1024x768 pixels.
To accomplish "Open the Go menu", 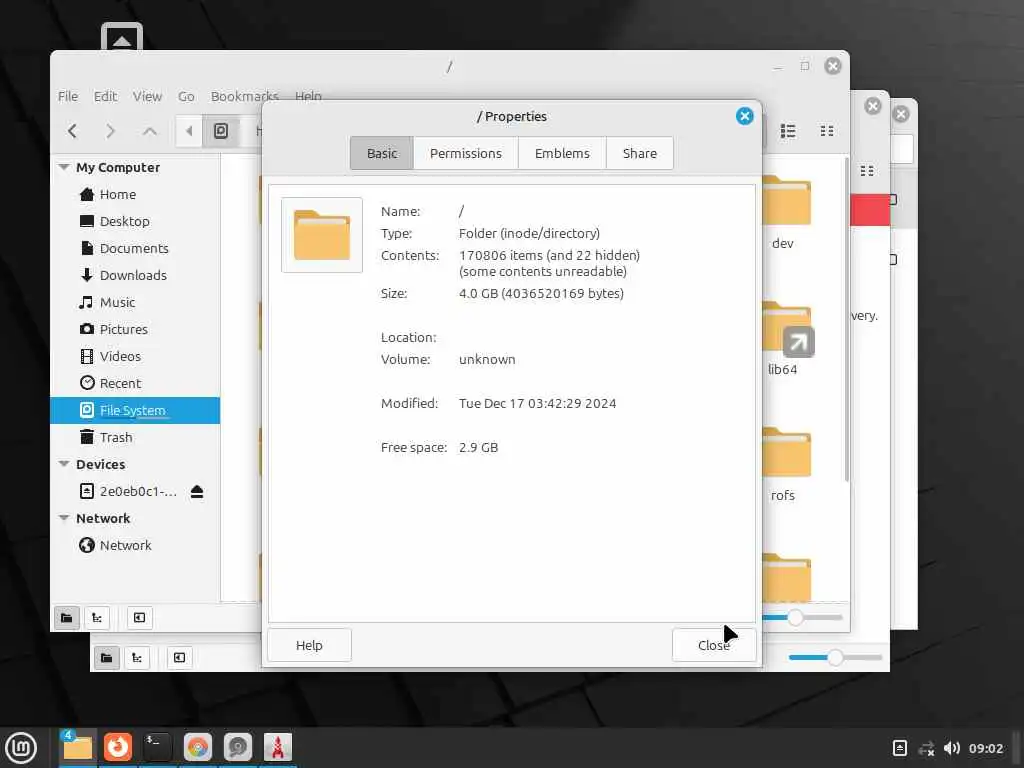I will [x=186, y=96].
